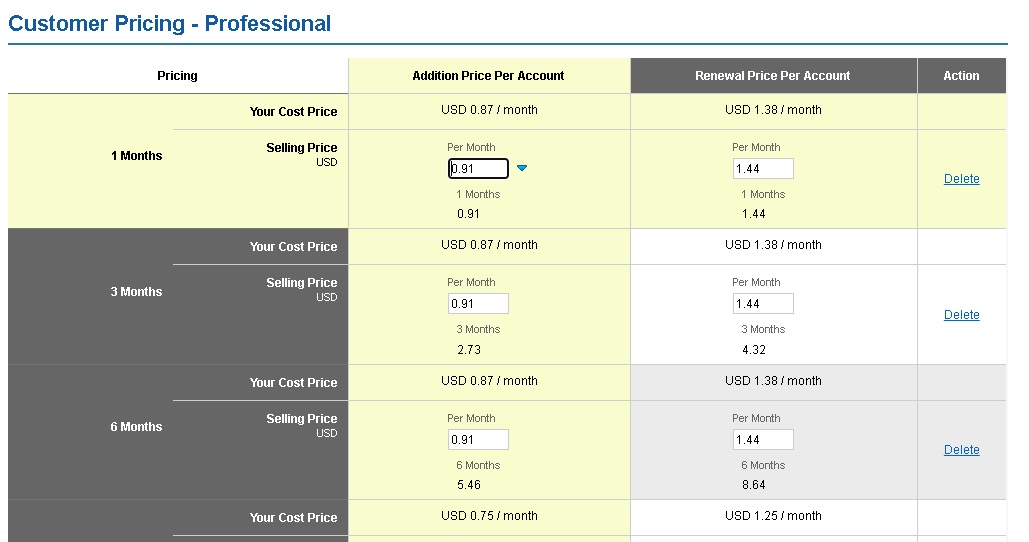Click 1 Months renewal cost USD 1.38 / month
Image resolution: width=1029 pixels, height=542 pixels.
tap(773, 110)
